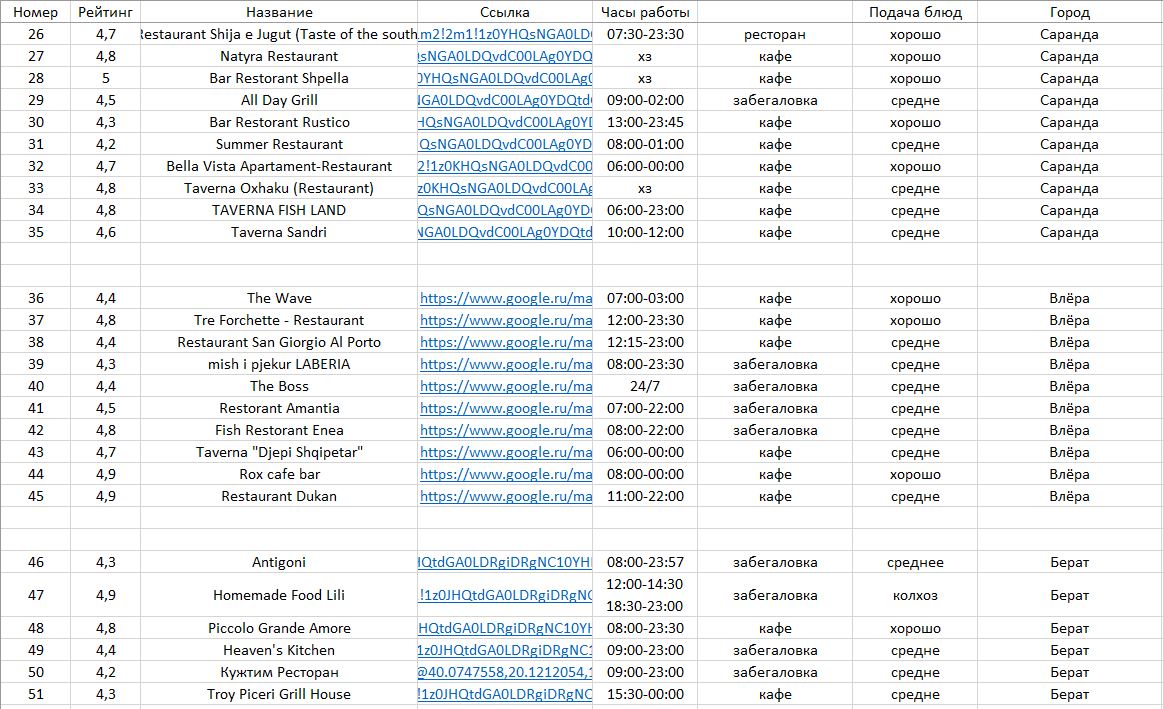Select the Restorant Amantia name cell
Image resolution: width=1163 pixels, height=709 pixels.
(x=279, y=409)
